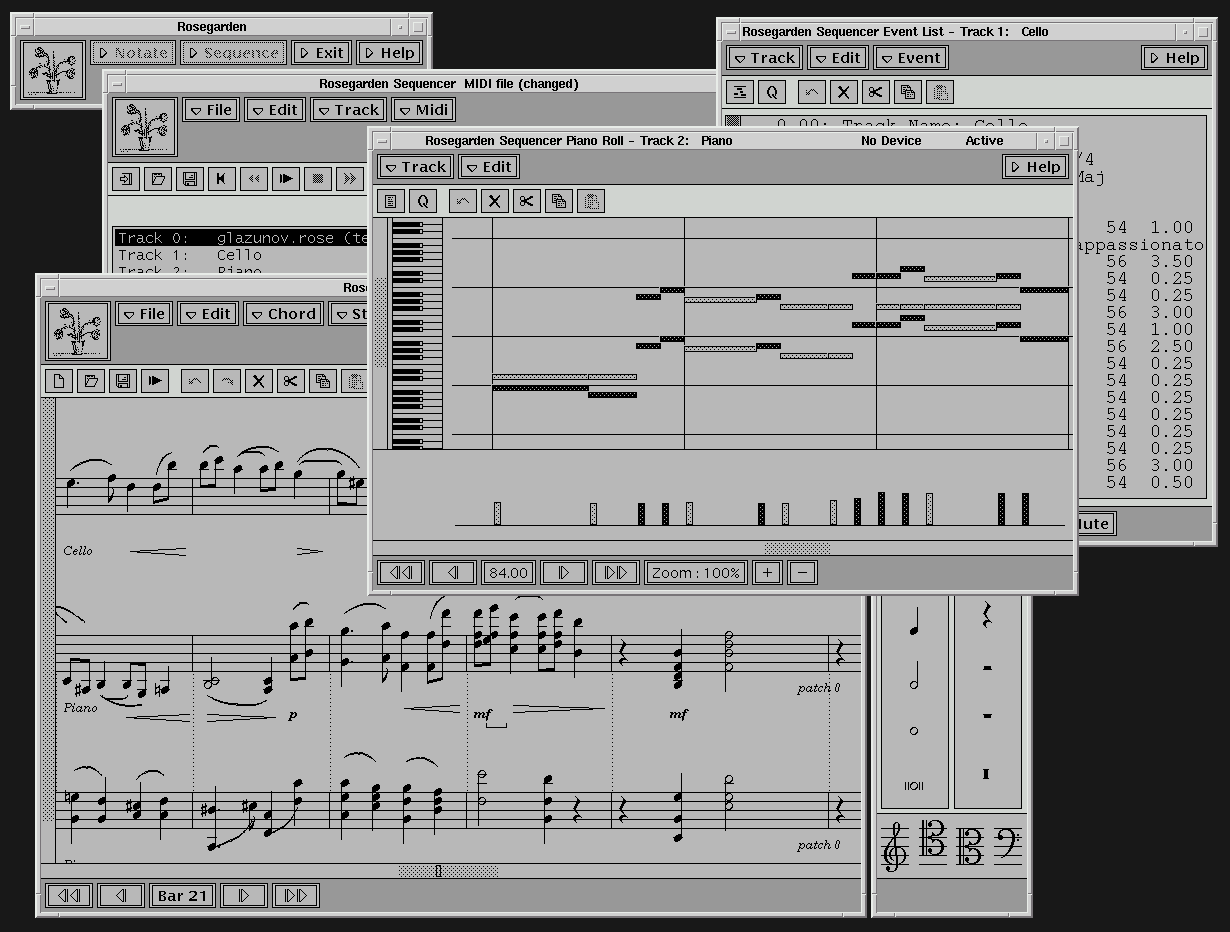Open the load file icon in MIDI file sequencer toolbar
This screenshot has height=932, width=1230.
pyautogui.click(x=157, y=179)
